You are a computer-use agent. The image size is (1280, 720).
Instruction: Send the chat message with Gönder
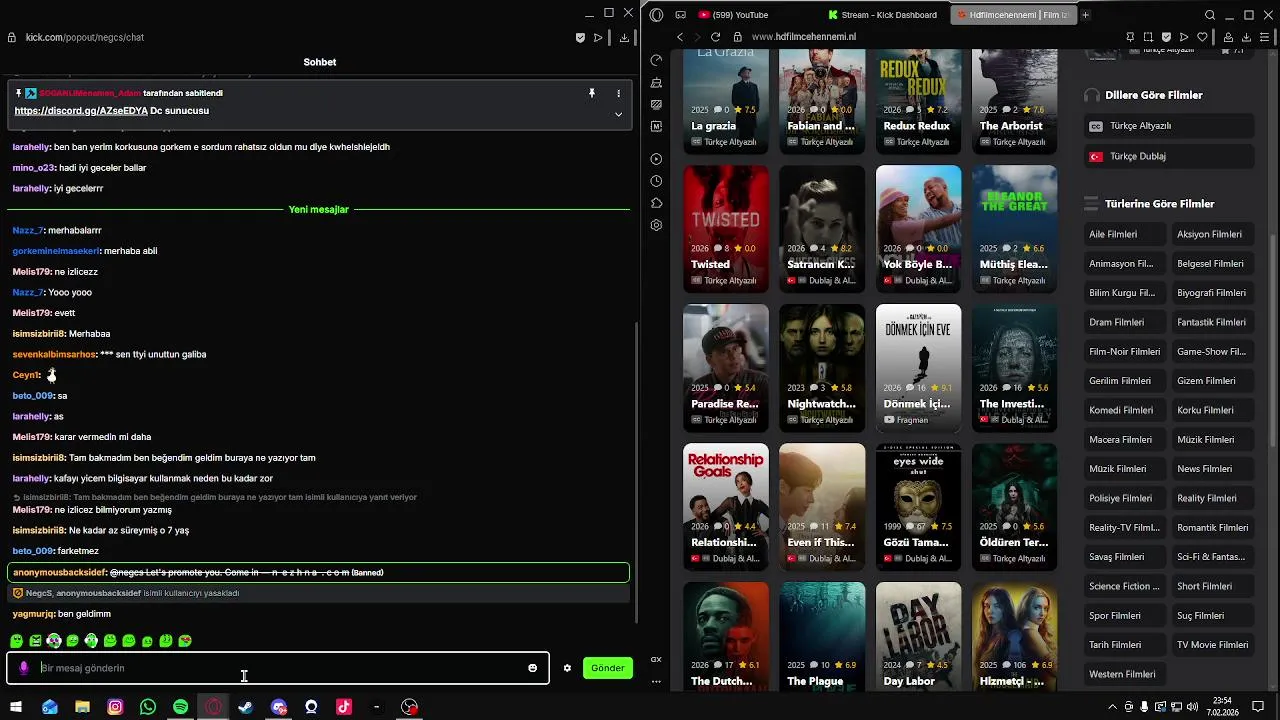tap(608, 668)
